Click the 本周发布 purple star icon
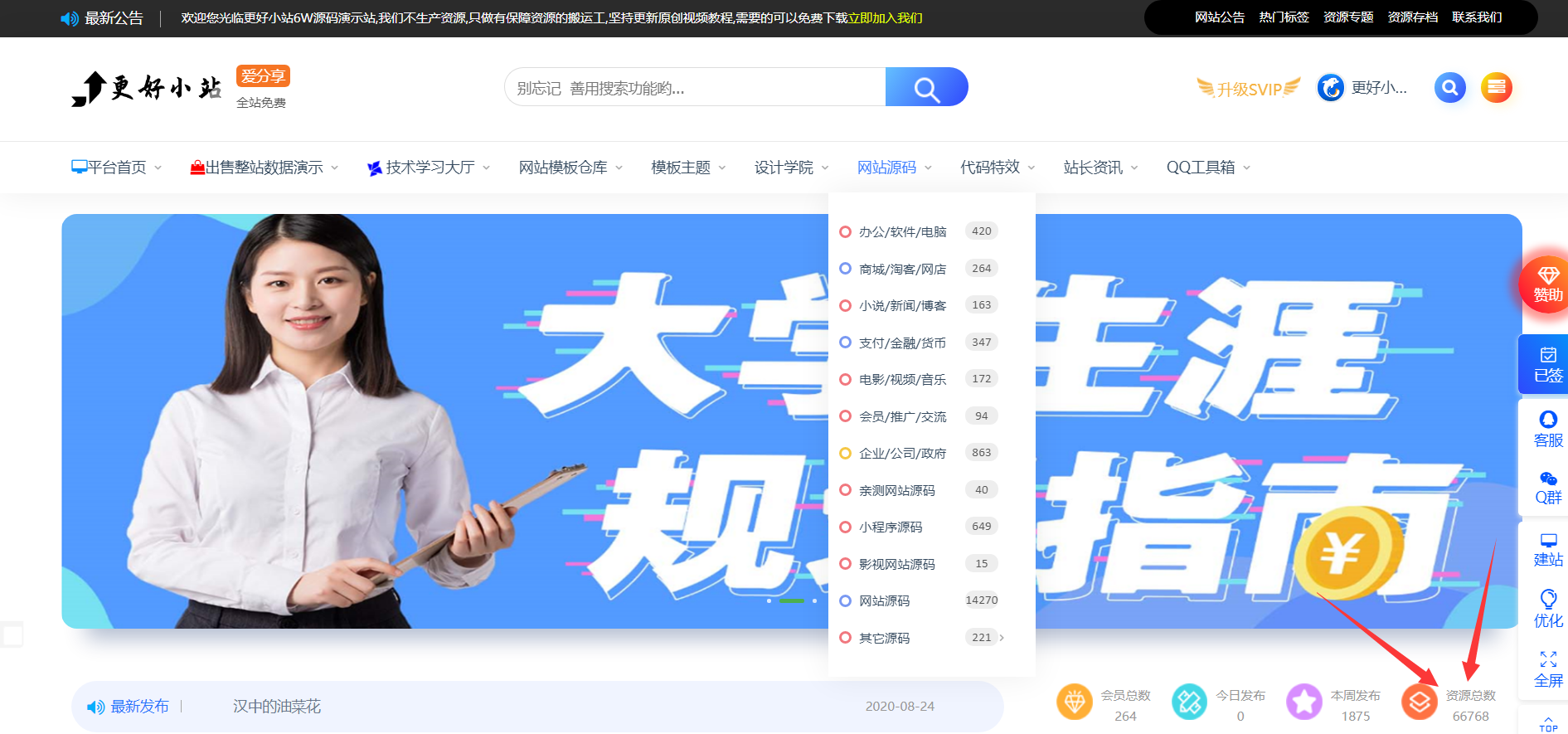This screenshot has width=1568, height=734. click(x=1304, y=702)
